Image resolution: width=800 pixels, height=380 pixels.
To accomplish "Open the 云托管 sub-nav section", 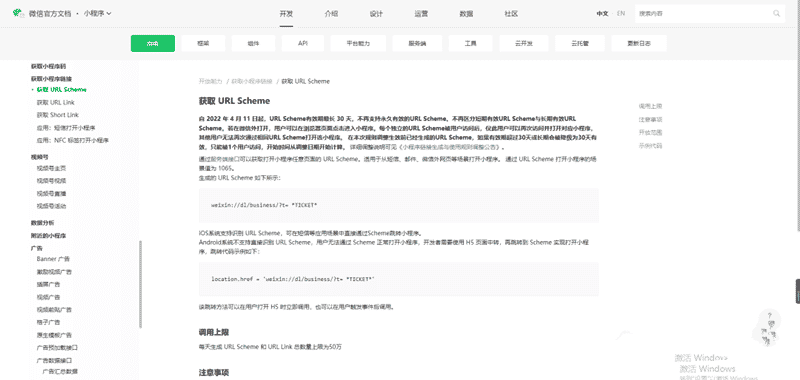I will pos(580,43).
